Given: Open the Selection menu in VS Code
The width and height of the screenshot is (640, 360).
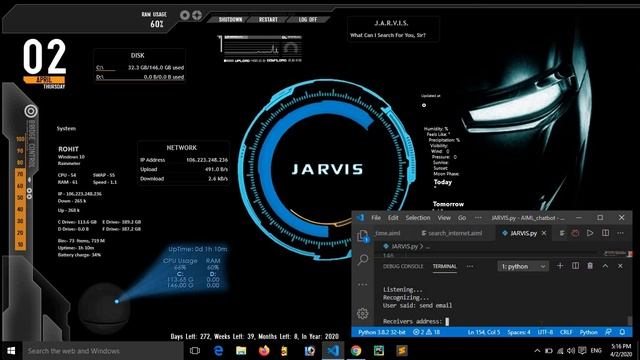Looking at the screenshot, I should click(418, 218).
